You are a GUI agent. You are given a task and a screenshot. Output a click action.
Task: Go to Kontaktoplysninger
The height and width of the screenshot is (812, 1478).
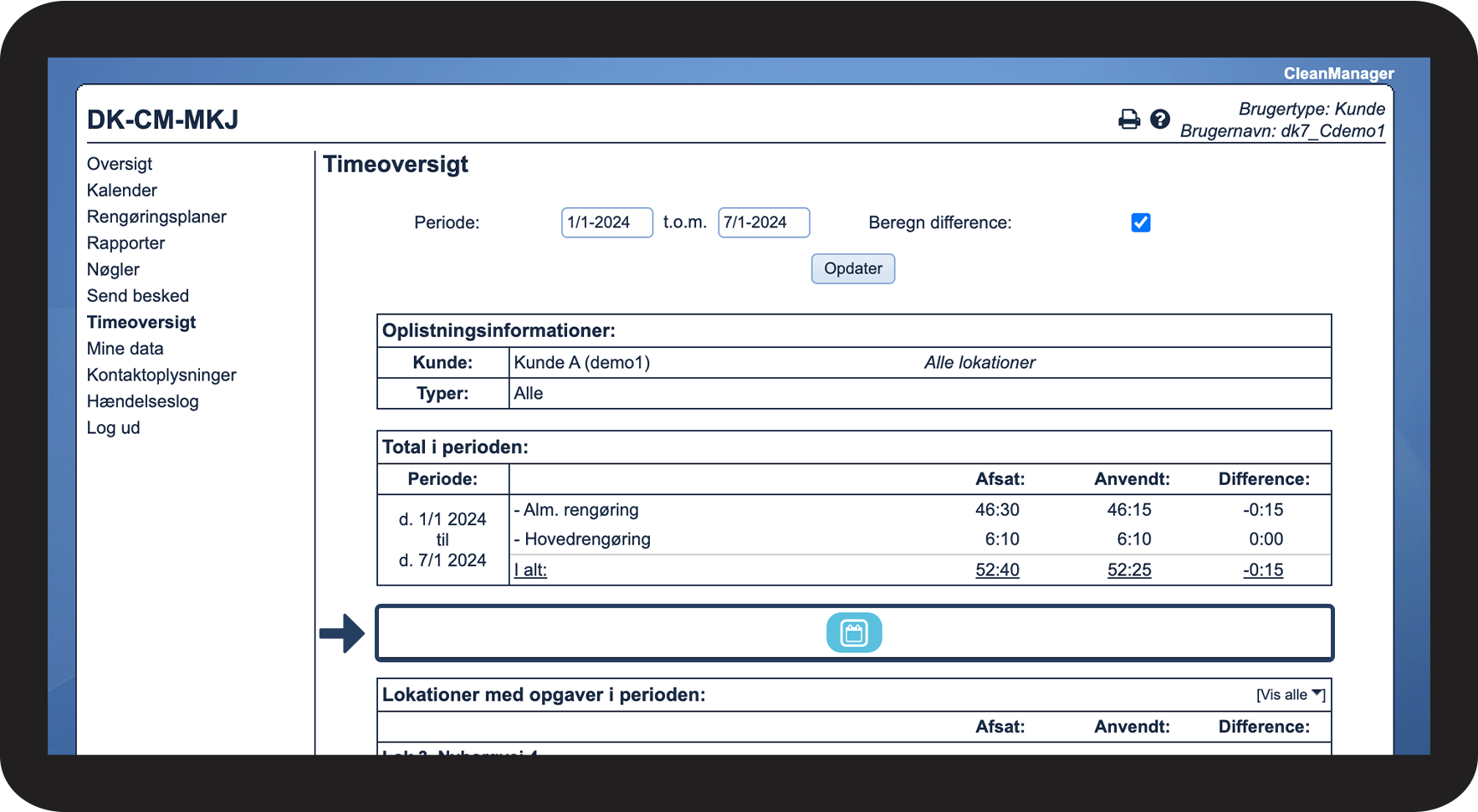161,375
